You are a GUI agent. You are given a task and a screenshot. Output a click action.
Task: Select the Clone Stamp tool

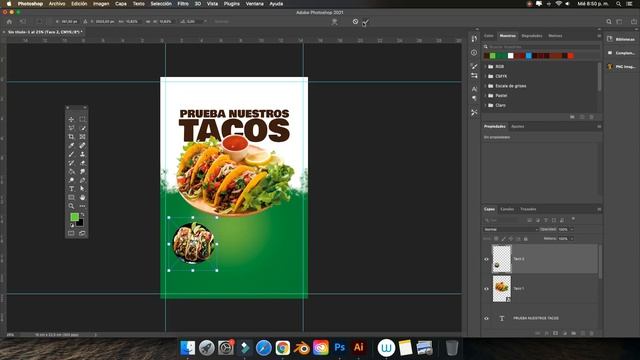click(x=82, y=154)
